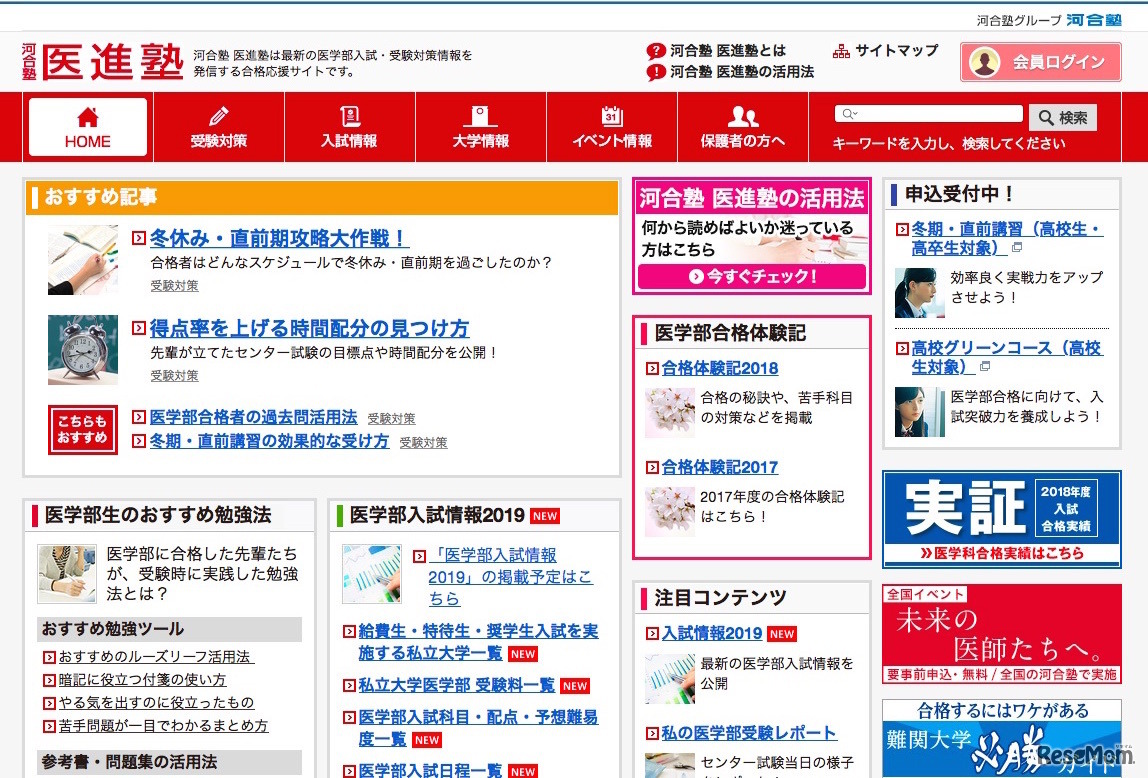Click the 検索 search button

click(x=1063, y=117)
